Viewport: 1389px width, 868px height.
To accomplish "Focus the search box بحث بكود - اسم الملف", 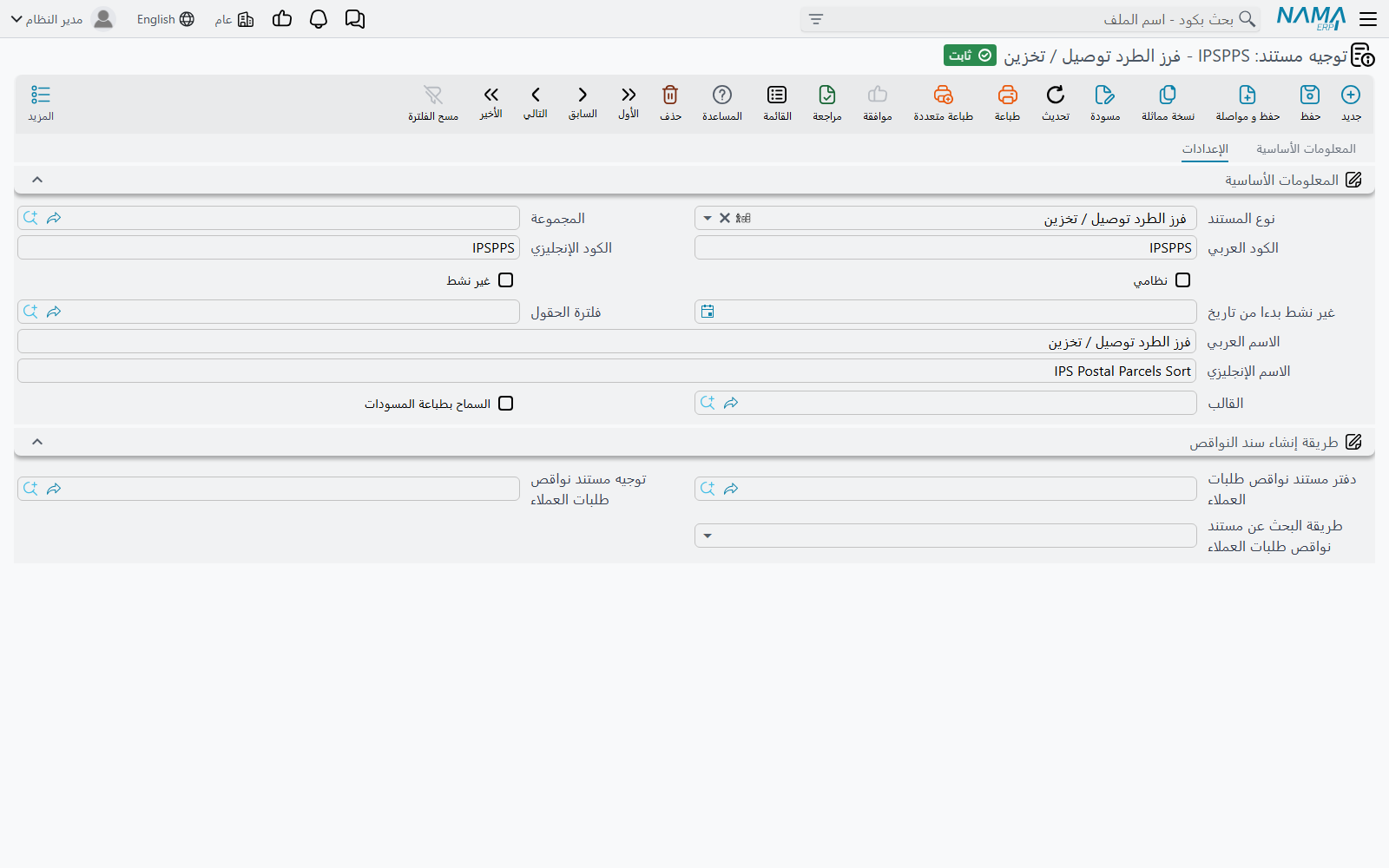I will click(1030, 19).
